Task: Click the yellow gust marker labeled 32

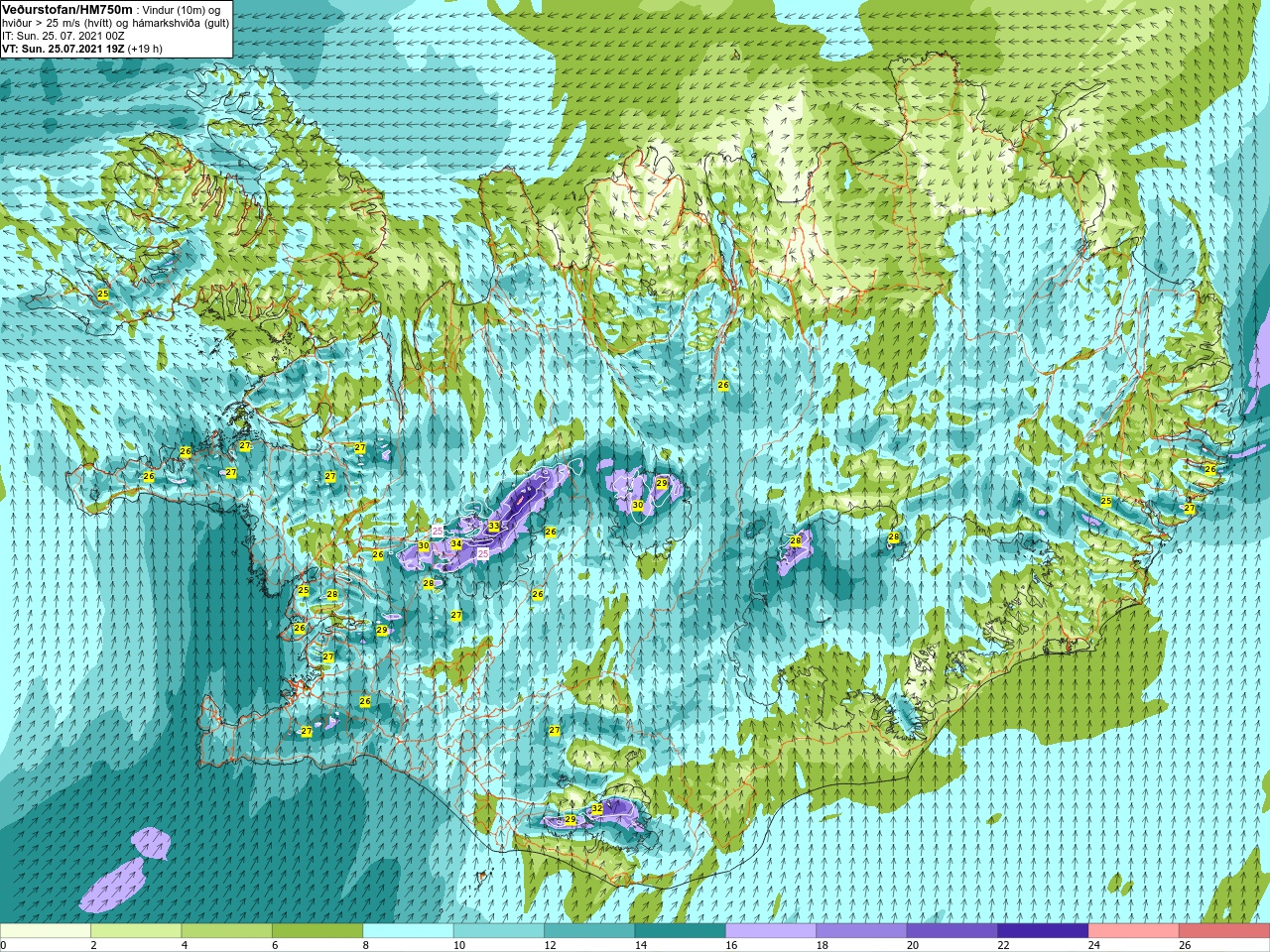Action: coord(597,809)
